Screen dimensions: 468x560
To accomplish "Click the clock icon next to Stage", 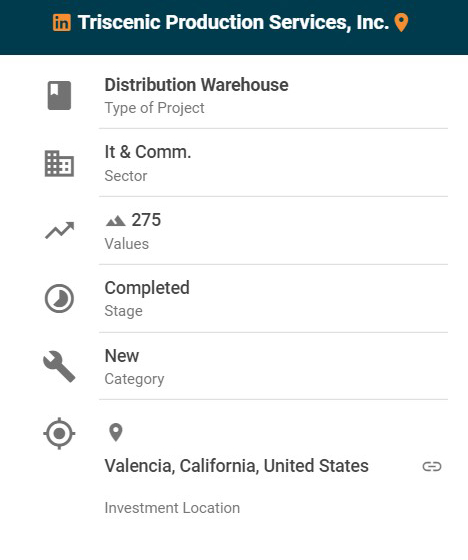I will [59, 298].
